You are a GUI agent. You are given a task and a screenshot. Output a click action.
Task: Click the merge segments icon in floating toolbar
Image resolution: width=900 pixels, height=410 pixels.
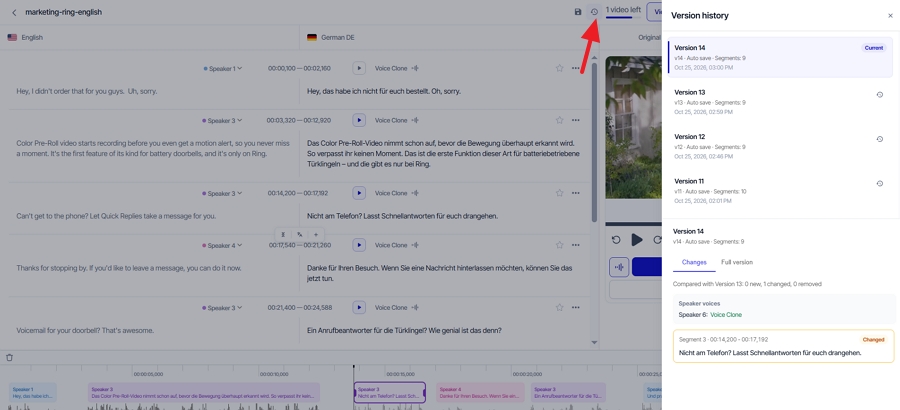pos(283,234)
